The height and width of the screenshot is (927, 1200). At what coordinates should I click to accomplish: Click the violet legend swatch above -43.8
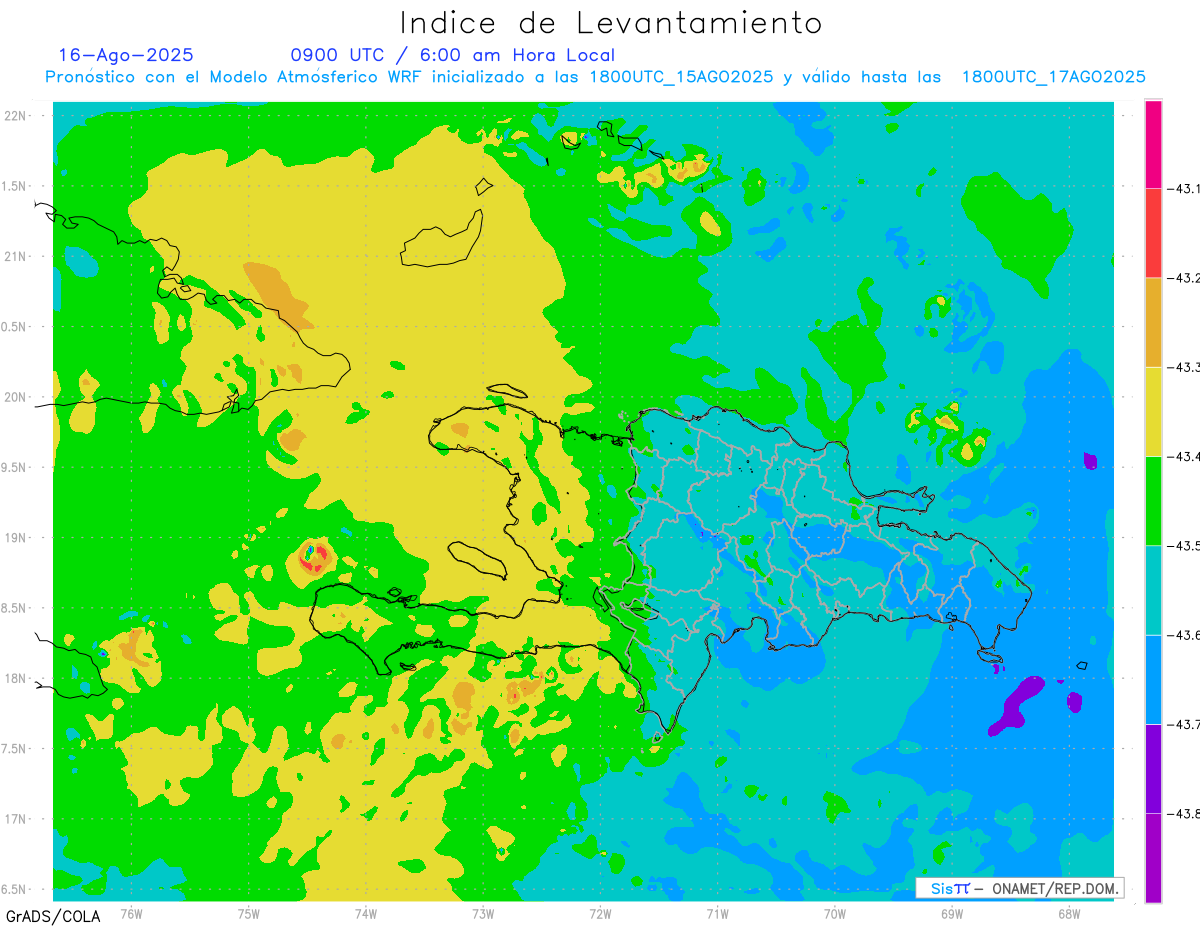1153,768
